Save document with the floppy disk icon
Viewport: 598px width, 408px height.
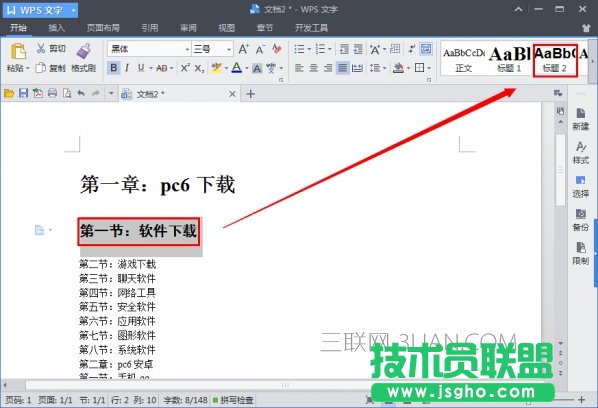pyautogui.click(x=24, y=93)
